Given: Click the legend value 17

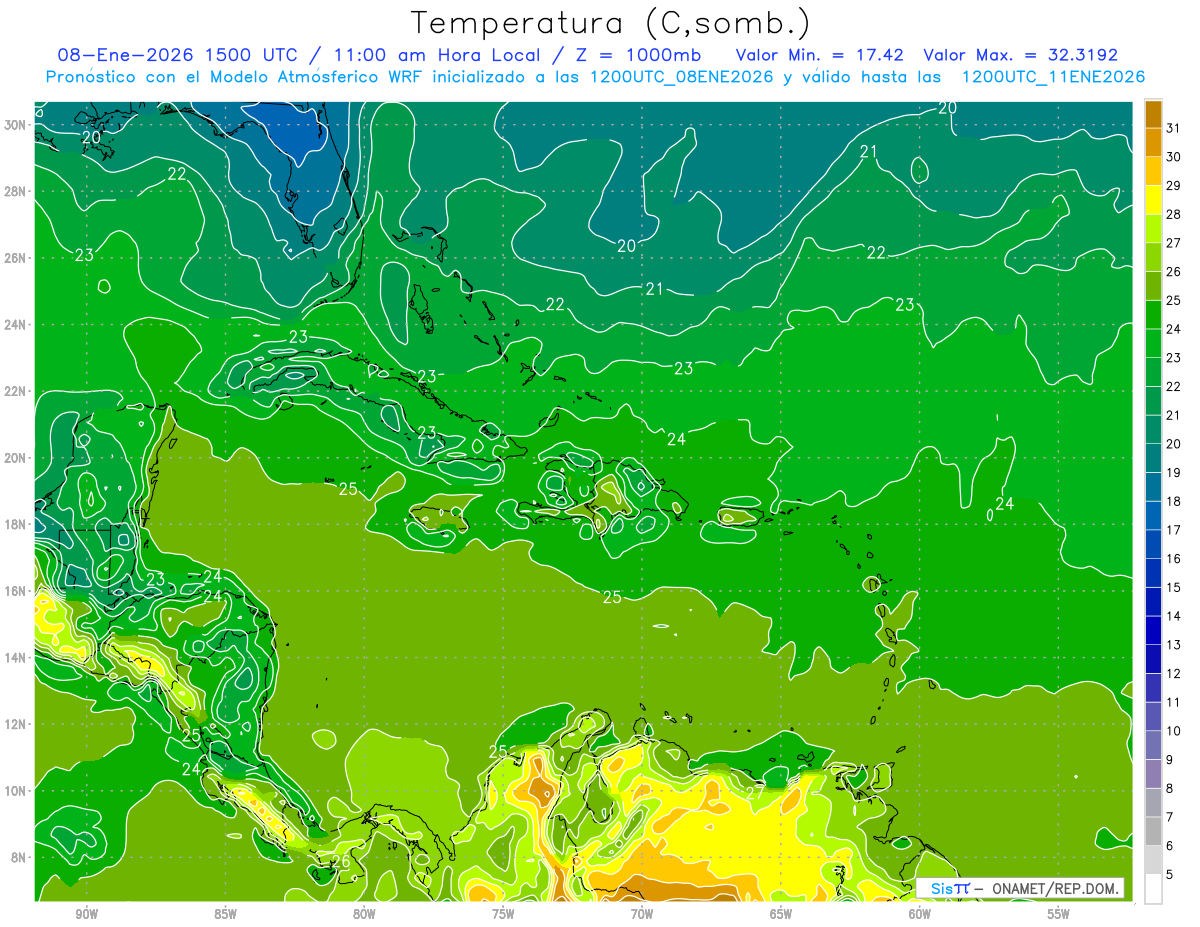Looking at the screenshot, I should [1173, 530].
